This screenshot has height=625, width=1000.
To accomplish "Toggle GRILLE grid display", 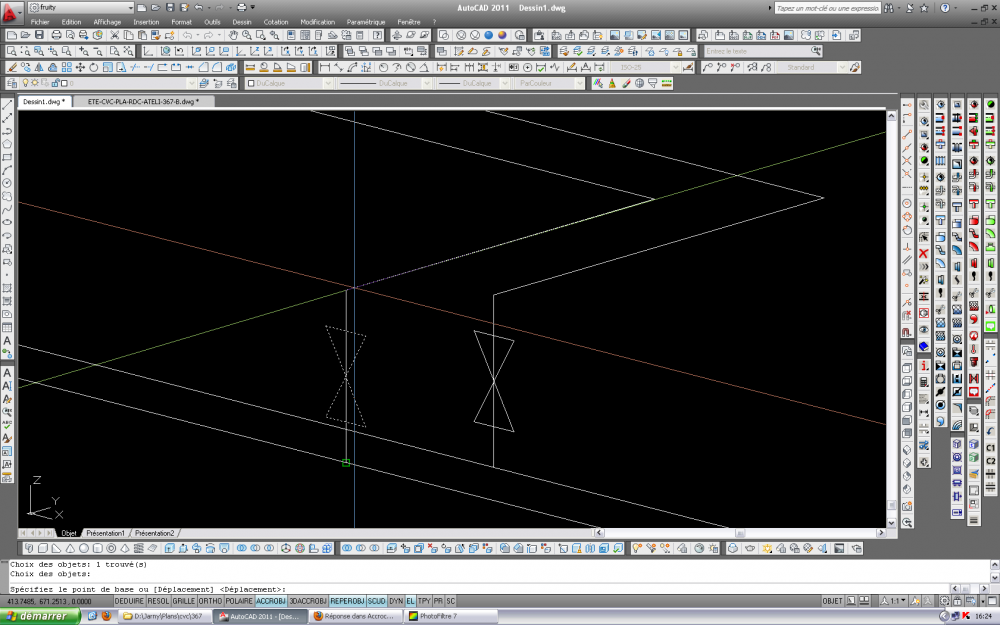I will point(184,601).
